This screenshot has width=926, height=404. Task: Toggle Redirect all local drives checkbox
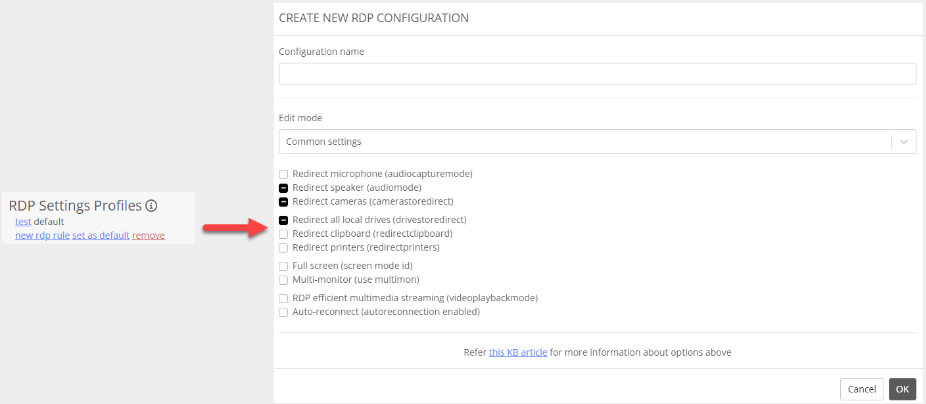(284, 220)
